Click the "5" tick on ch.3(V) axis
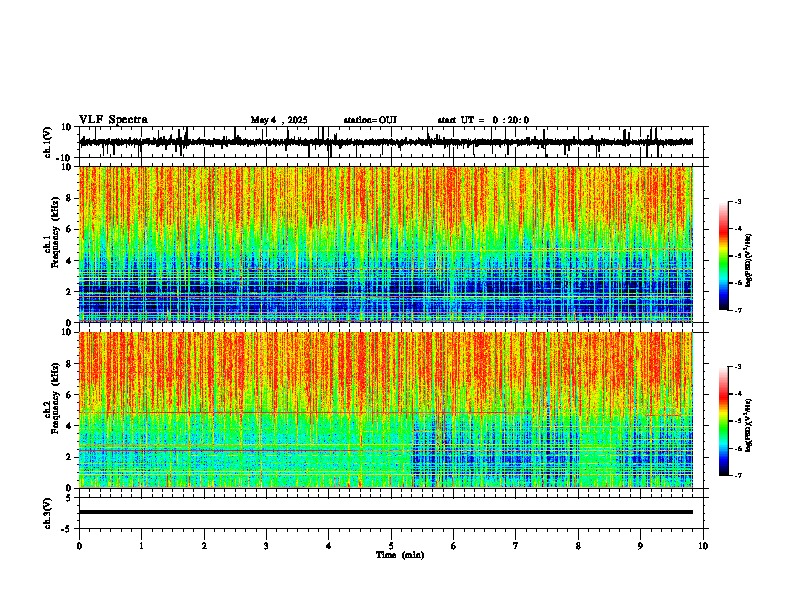The width and height of the screenshot is (792, 612). (x=70, y=497)
